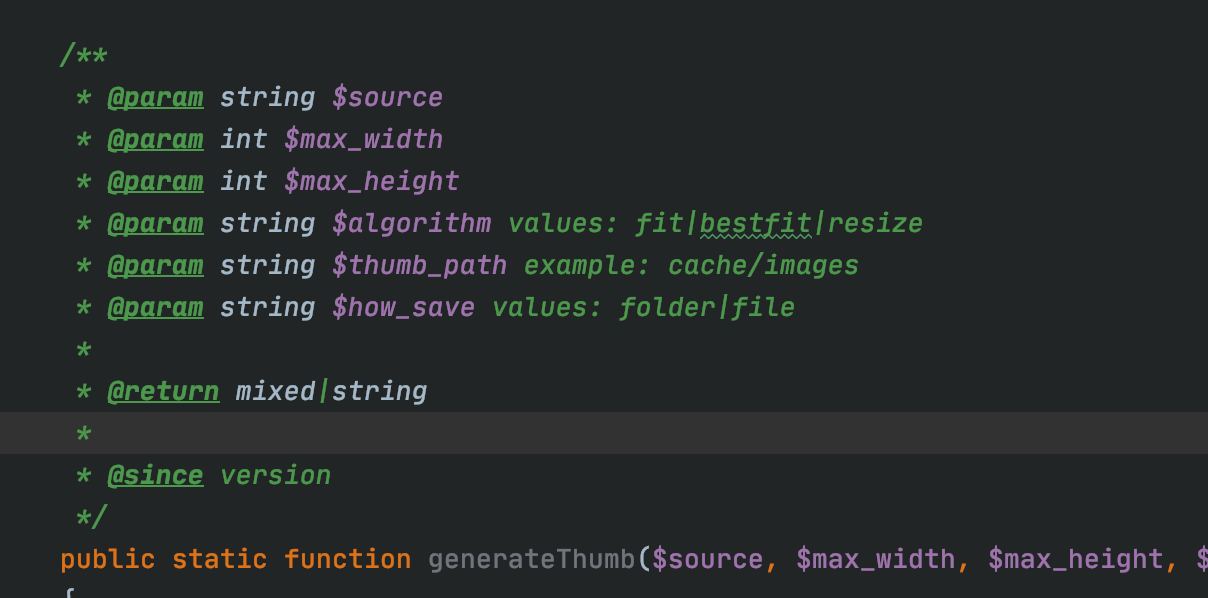Click $source in function parameters
The width and height of the screenshot is (1208, 598).
pyautogui.click(x=707, y=560)
